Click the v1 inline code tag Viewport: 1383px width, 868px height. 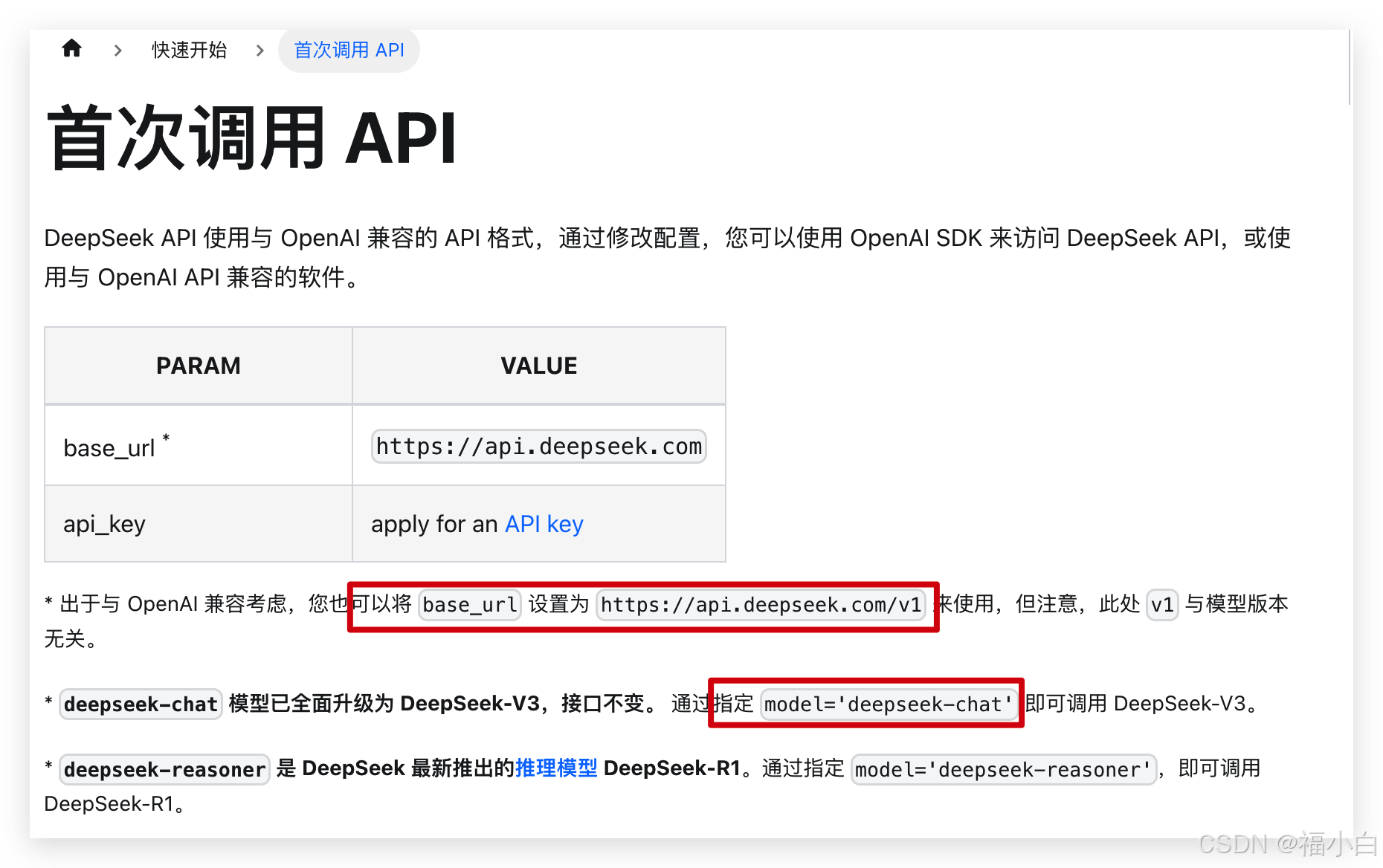(x=1162, y=605)
